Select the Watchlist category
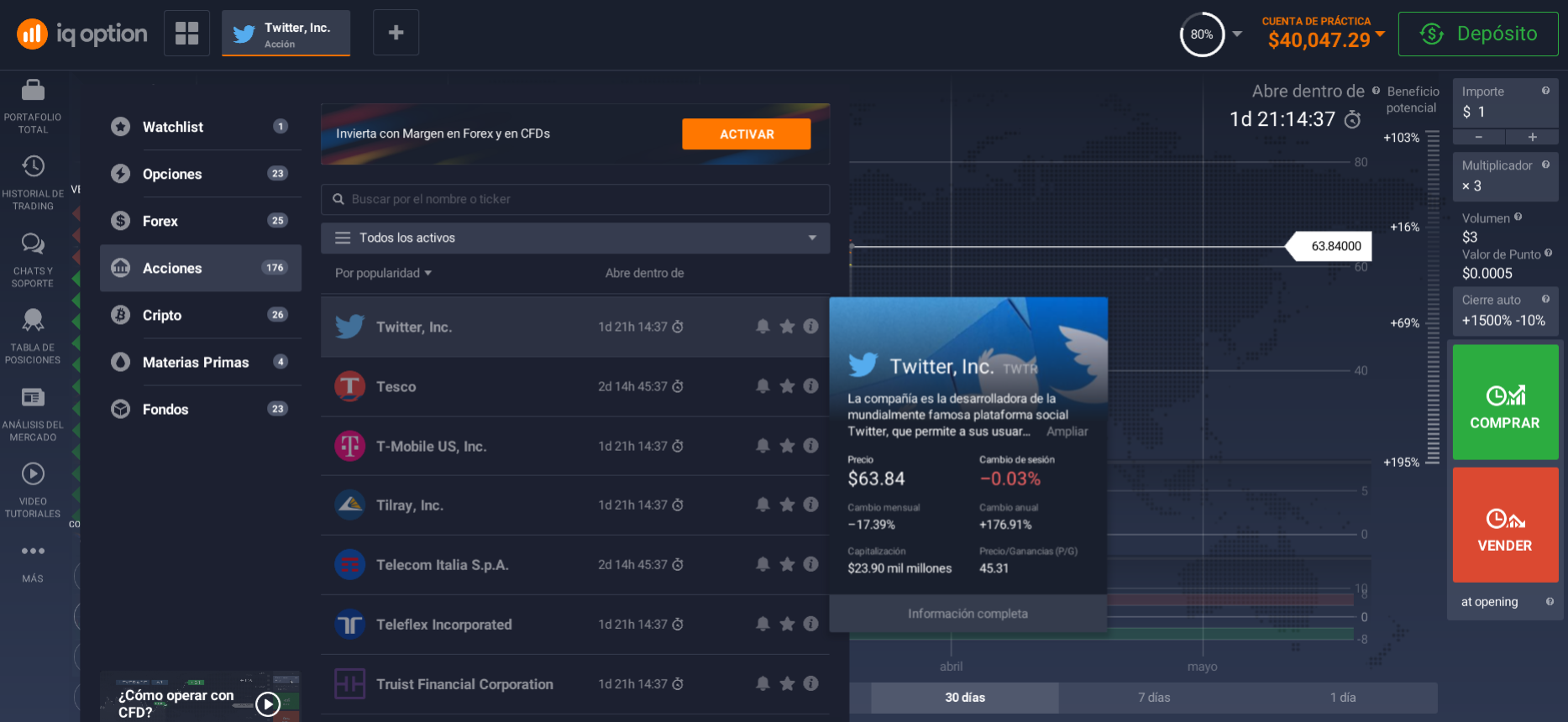Screen dimensions: 1568x722 (x=201, y=127)
